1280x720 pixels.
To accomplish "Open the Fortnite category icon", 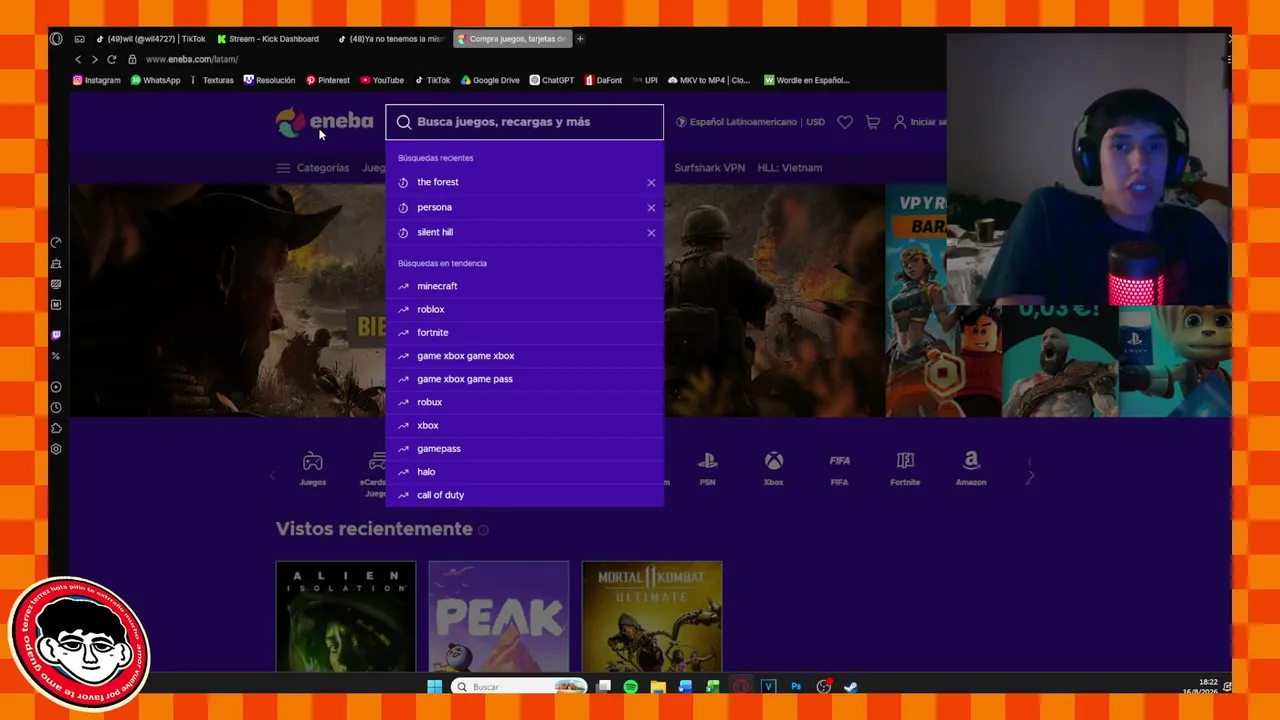I will pos(905,461).
